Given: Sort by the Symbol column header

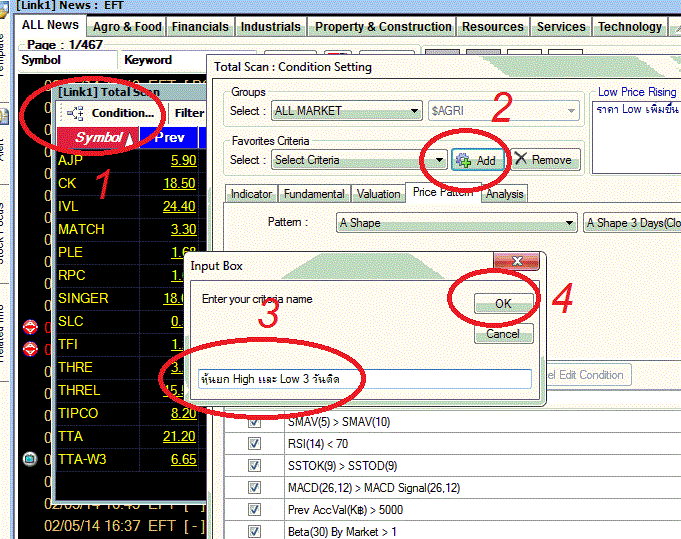Looking at the screenshot, I should pyautogui.click(x=98, y=138).
